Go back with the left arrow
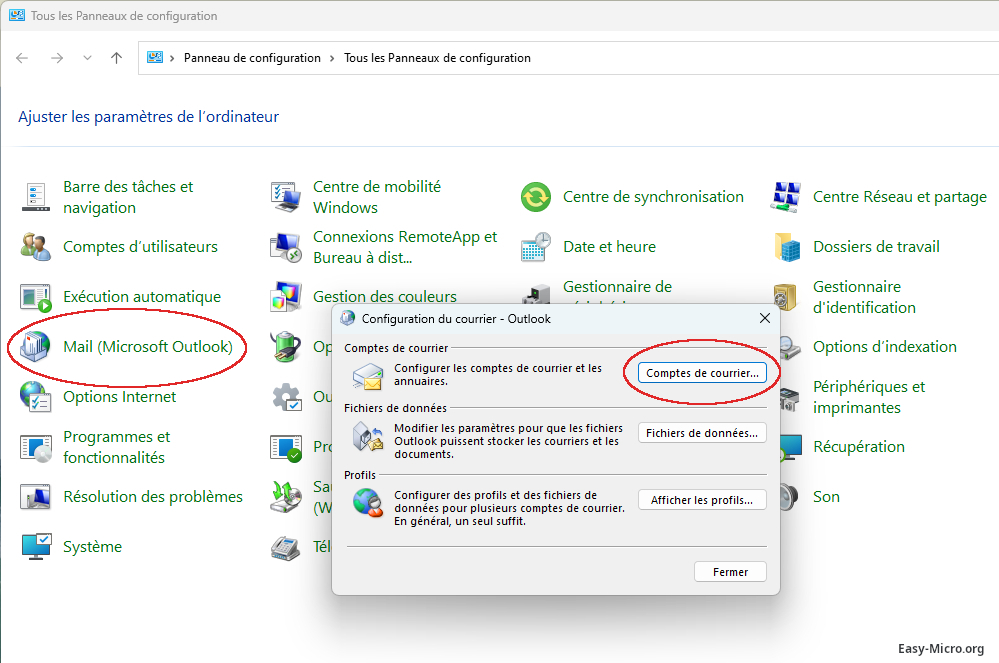The width and height of the screenshot is (999, 663). coord(22,58)
